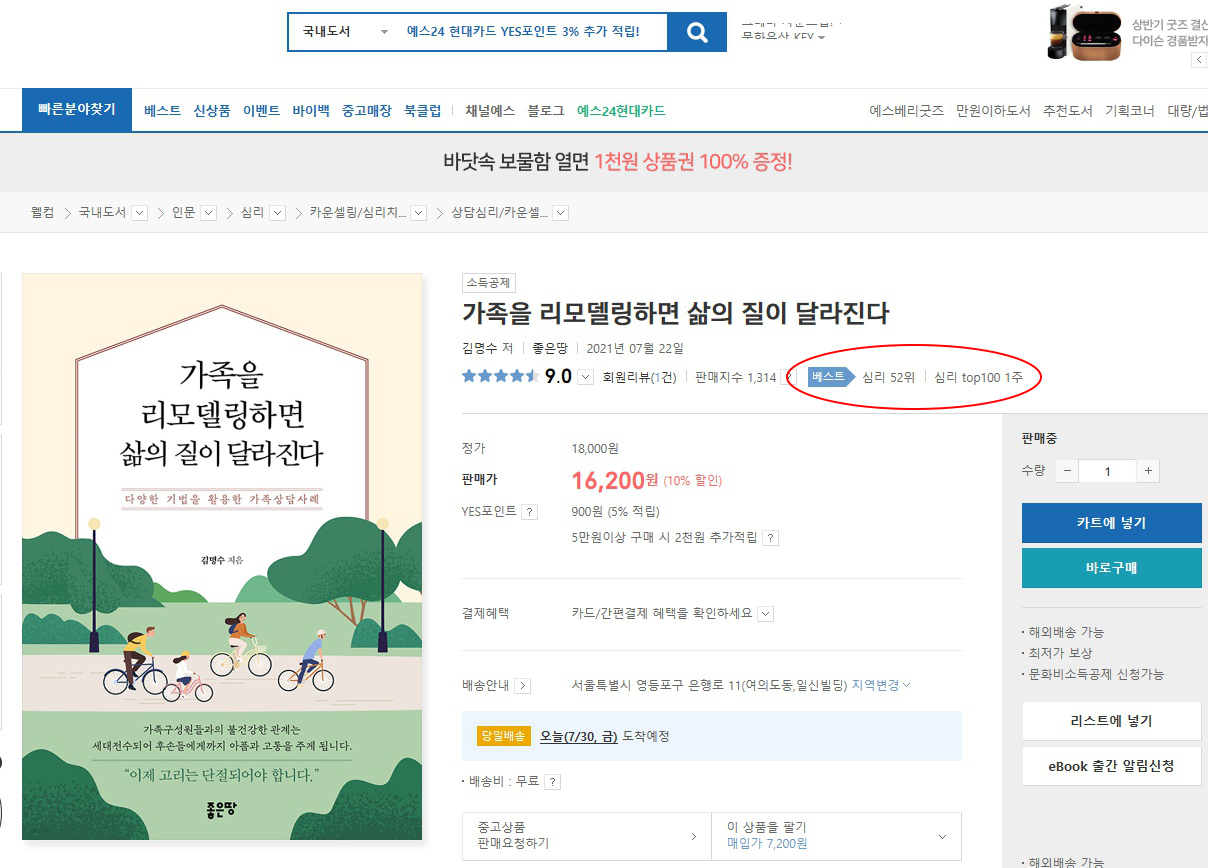Open the 예스베리굿즈 link

coord(907,111)
